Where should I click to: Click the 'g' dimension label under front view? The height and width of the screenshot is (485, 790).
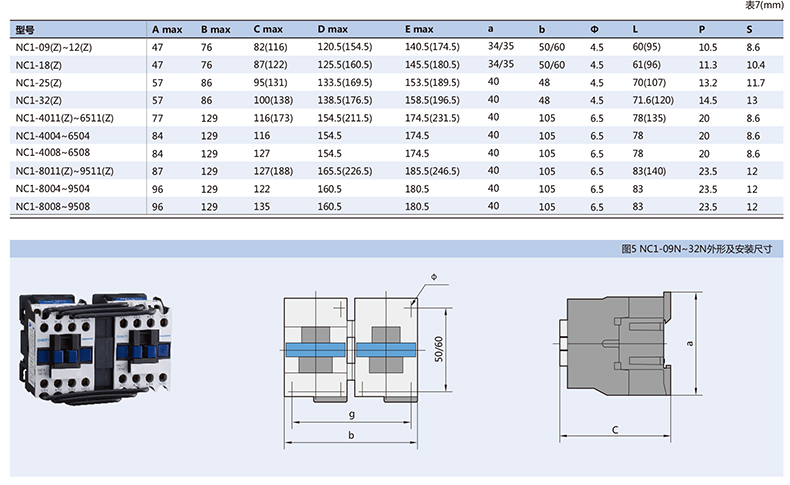click(x=352, y=413)
